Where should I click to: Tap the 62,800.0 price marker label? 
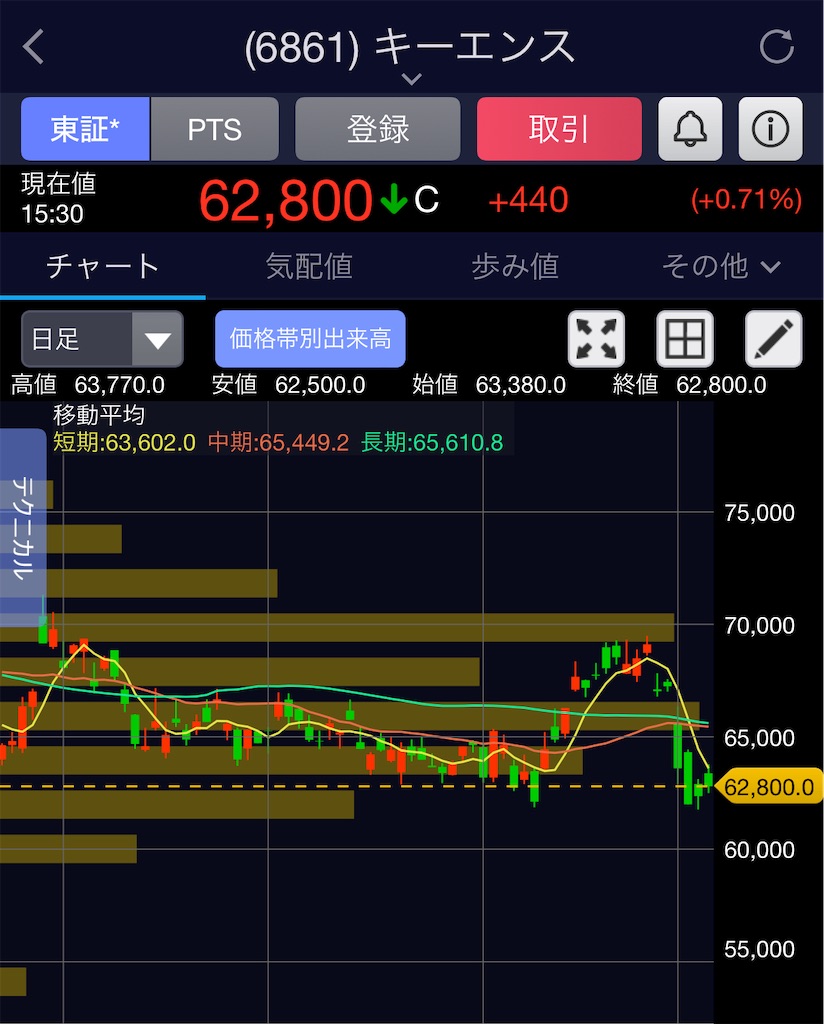click(x=769, y=787)
